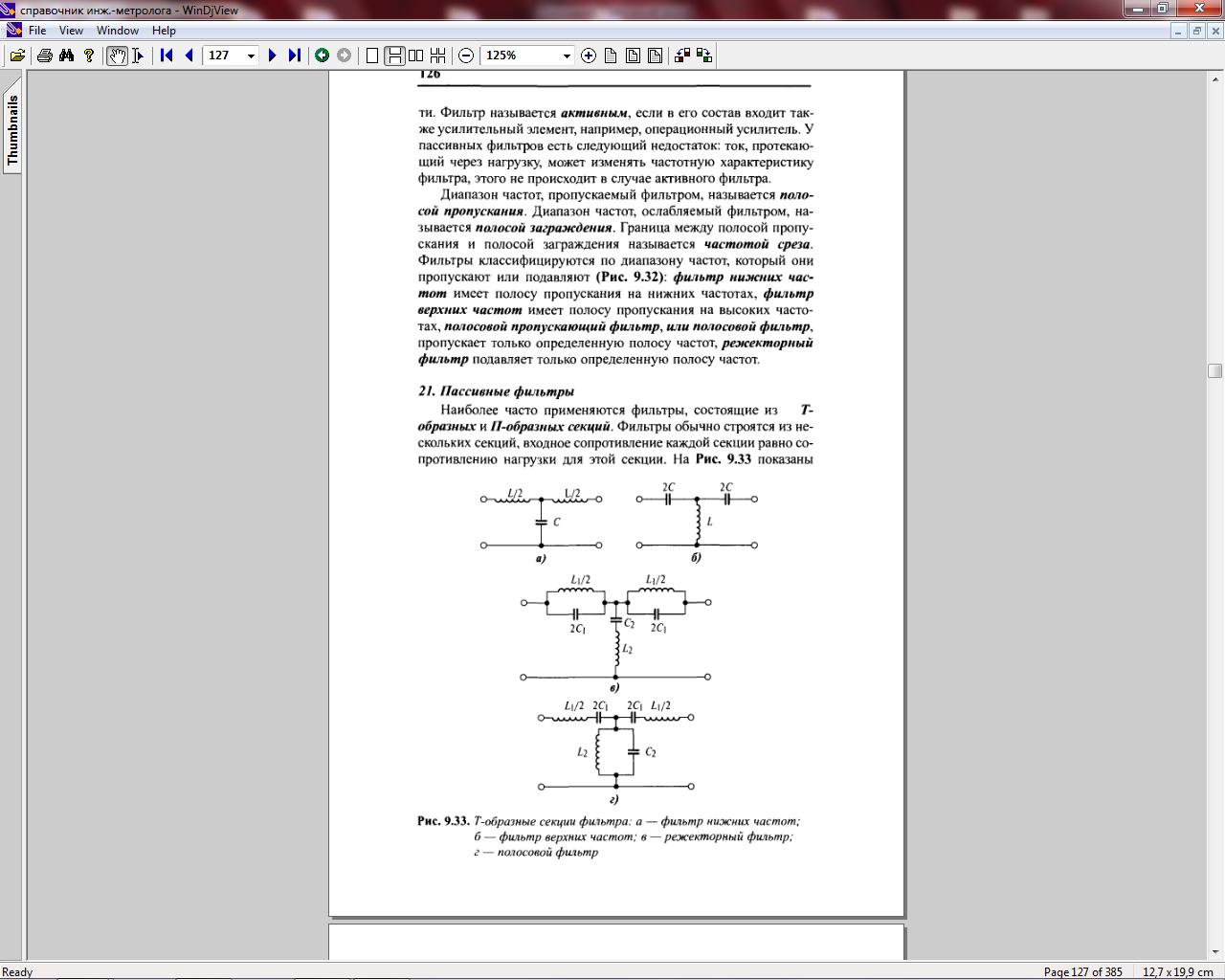Click the Open file folder icon

click(x=17, y=56)
